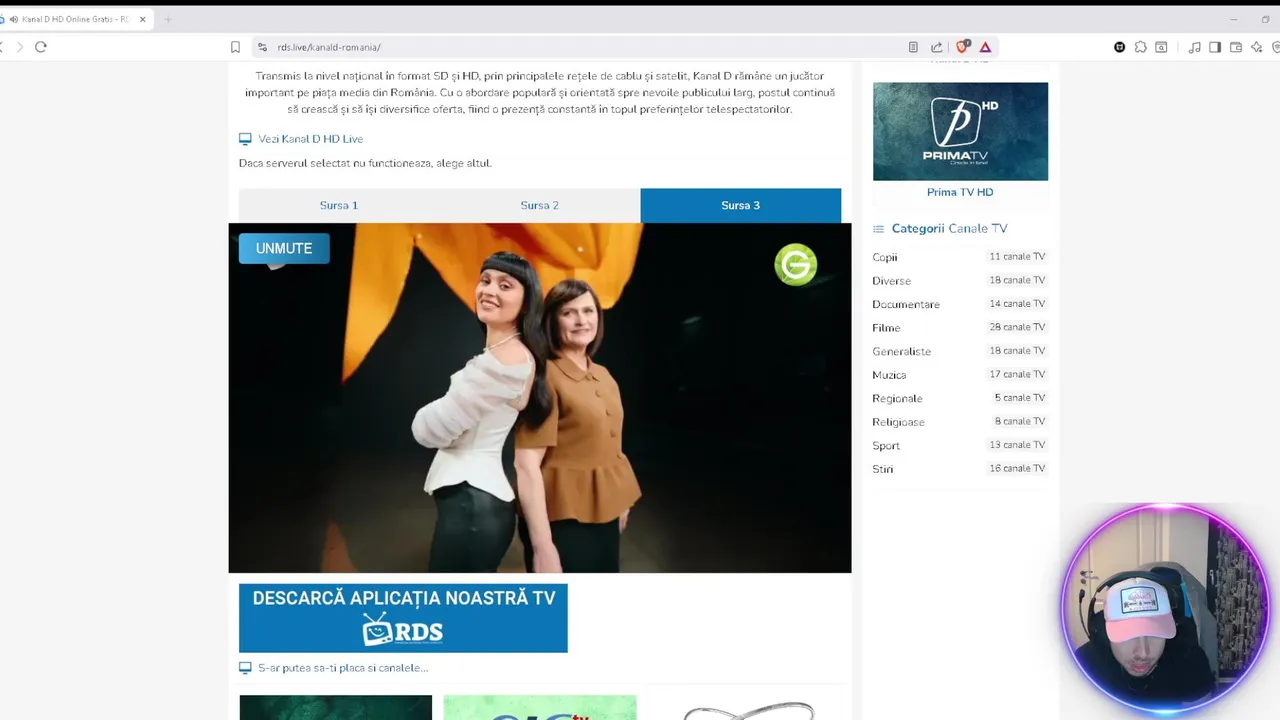Click the green G logo in video
1280x720 pixels.
796,265
